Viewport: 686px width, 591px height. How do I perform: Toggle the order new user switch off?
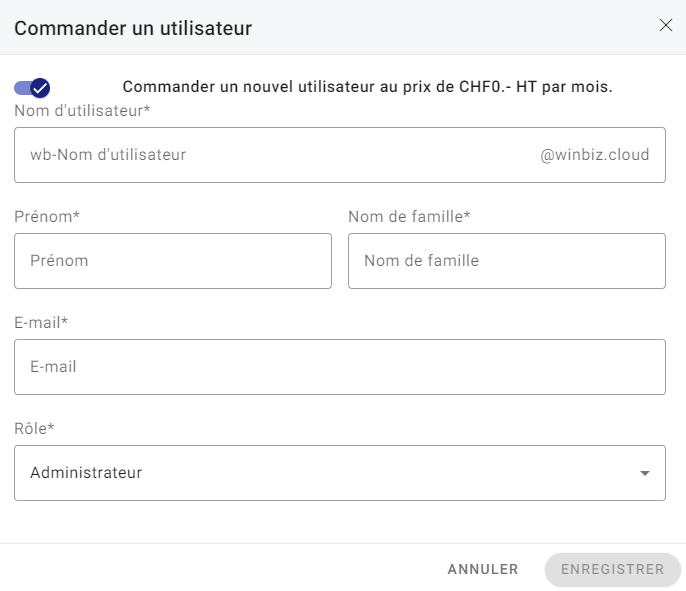(32, 88)
